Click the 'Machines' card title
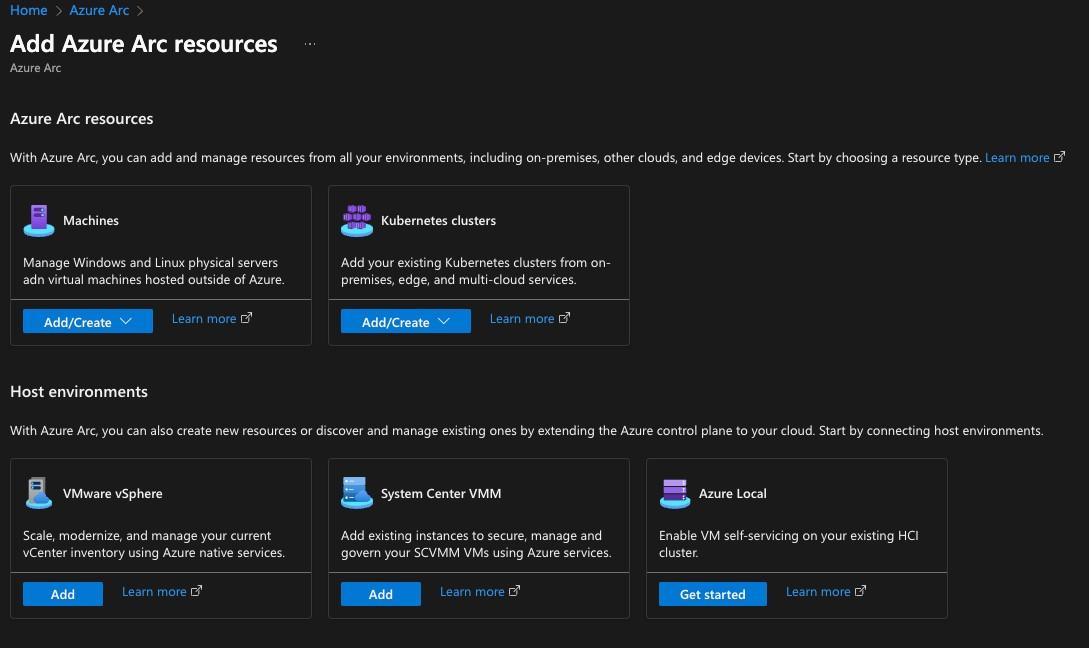Image resolution: width=1089 pixels, height=648 pixels. tap(91, 221)
